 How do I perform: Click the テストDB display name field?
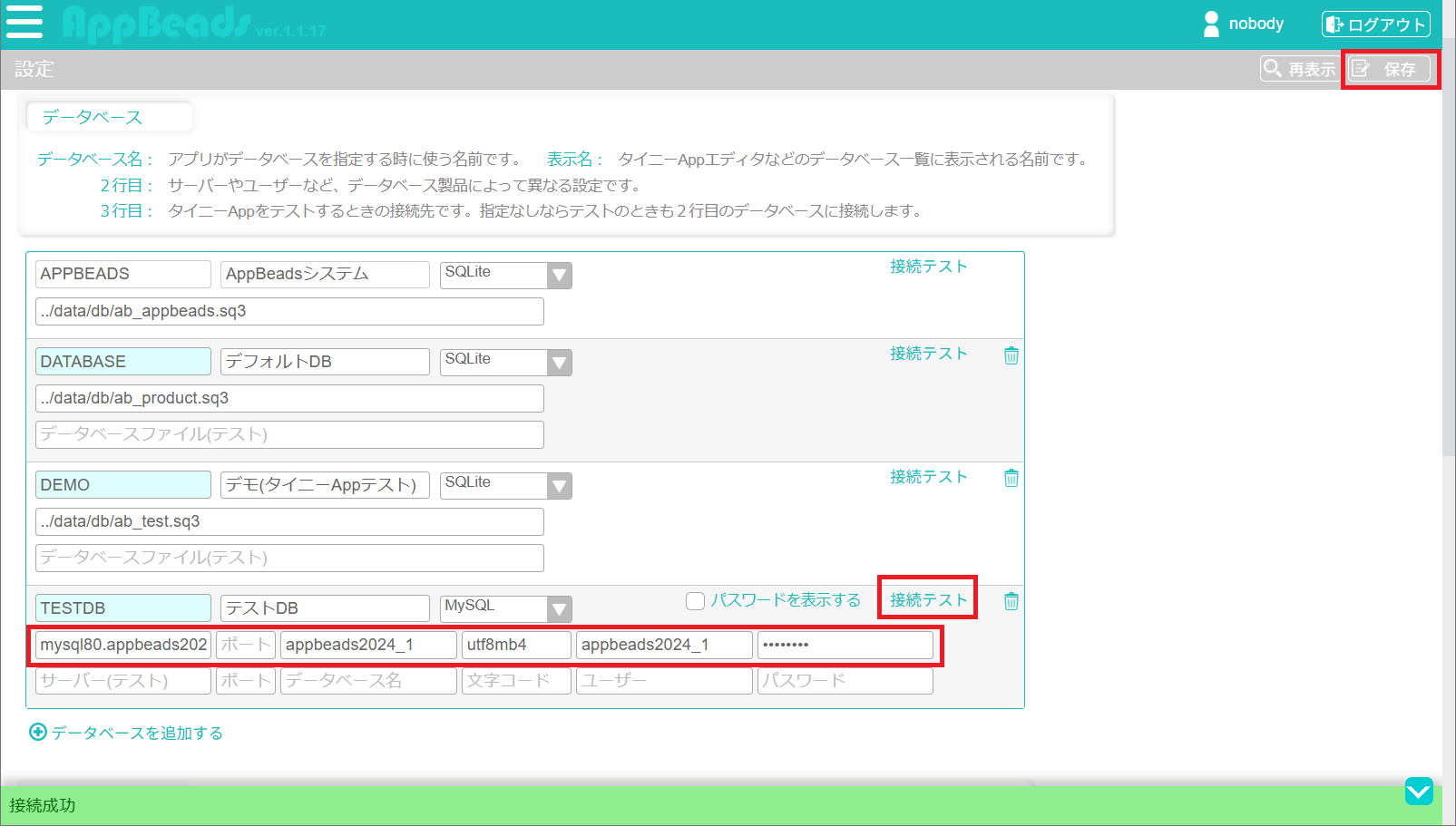(x=325, y=607)
